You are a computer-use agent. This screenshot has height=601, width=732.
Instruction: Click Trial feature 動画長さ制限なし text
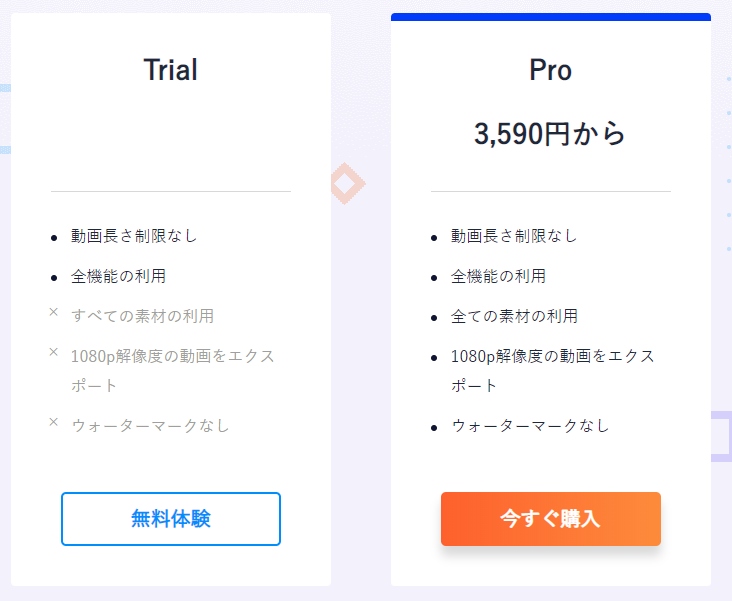click(x=134, y=236)
